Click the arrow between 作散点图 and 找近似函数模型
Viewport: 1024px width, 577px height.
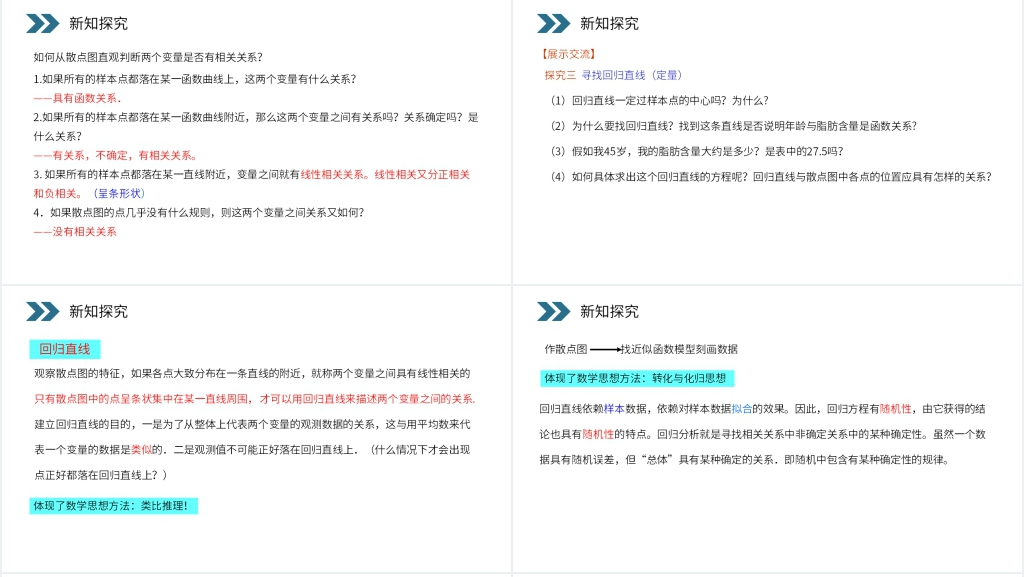[605, 350]
